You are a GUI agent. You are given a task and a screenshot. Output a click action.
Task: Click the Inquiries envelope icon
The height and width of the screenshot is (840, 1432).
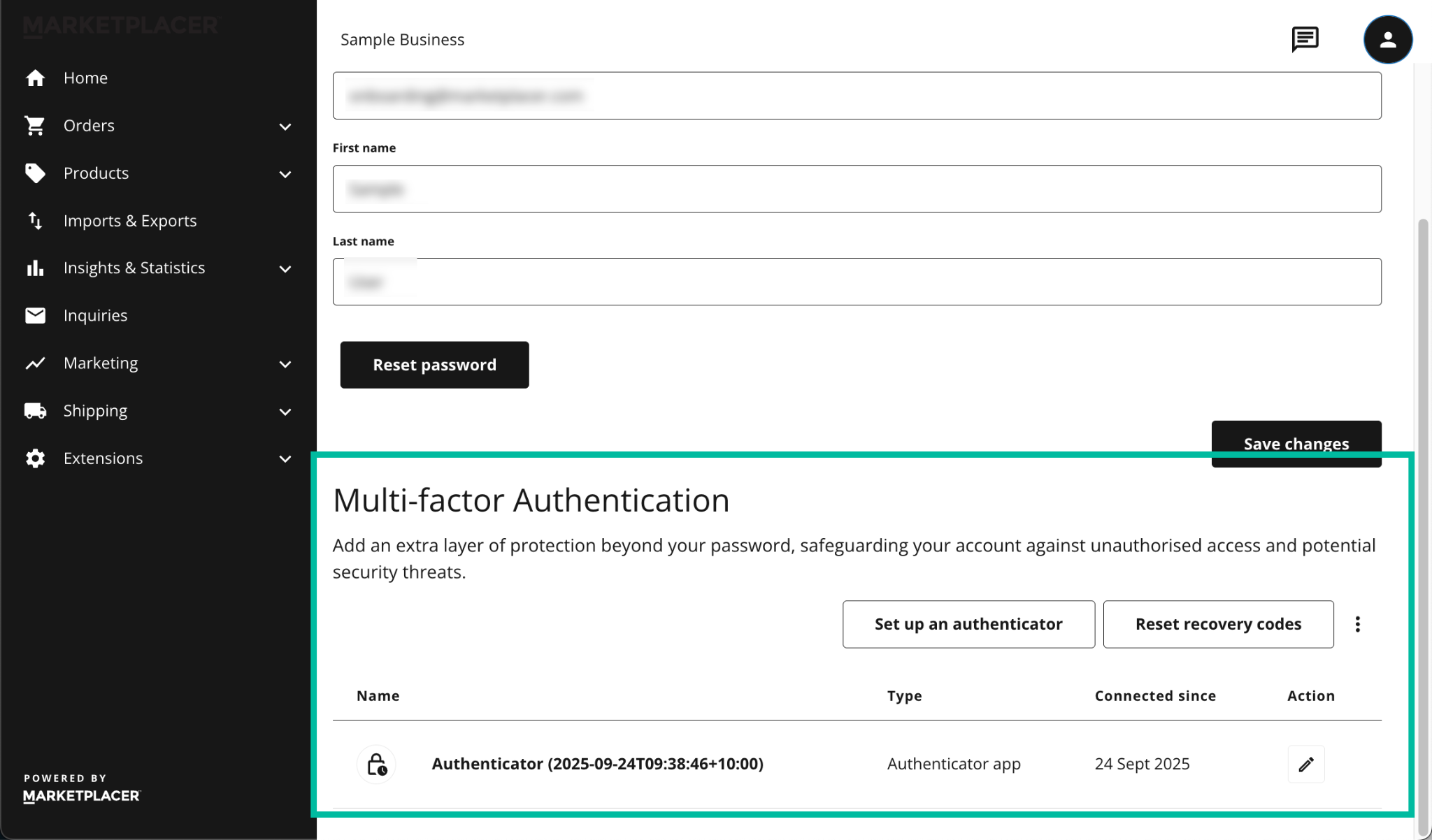(x=35, y=315)
